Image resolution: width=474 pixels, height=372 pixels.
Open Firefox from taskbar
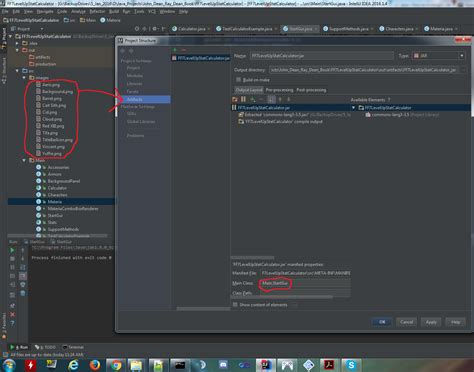95,365
